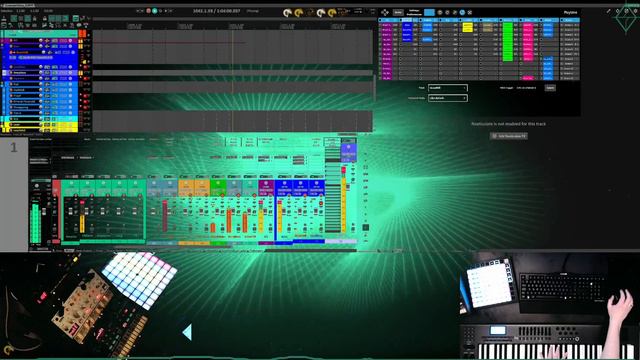This screenshot has height=360, width=640.
Task: Click the arrange view's vertical scrollbar
Action: [x=375, y=88]
